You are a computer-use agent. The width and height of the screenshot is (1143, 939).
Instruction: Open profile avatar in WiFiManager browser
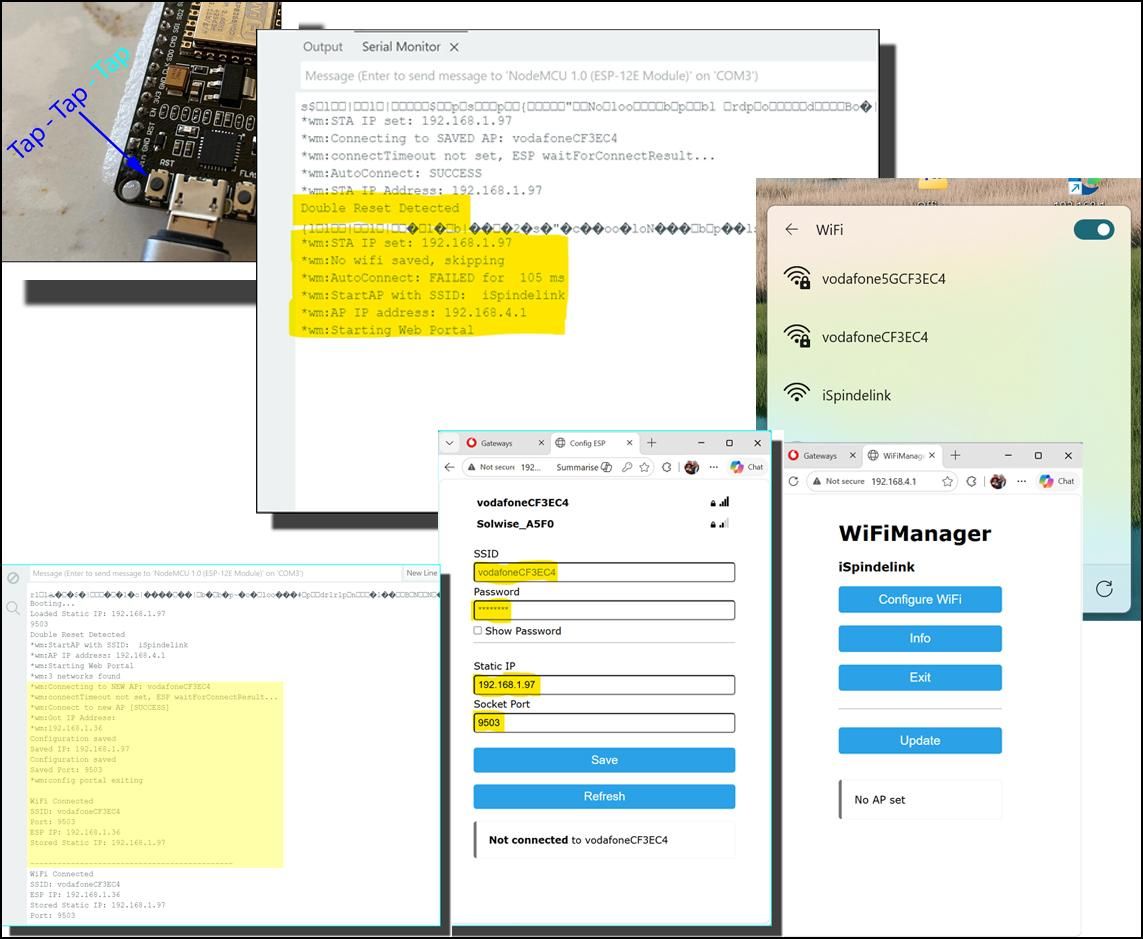998,481
